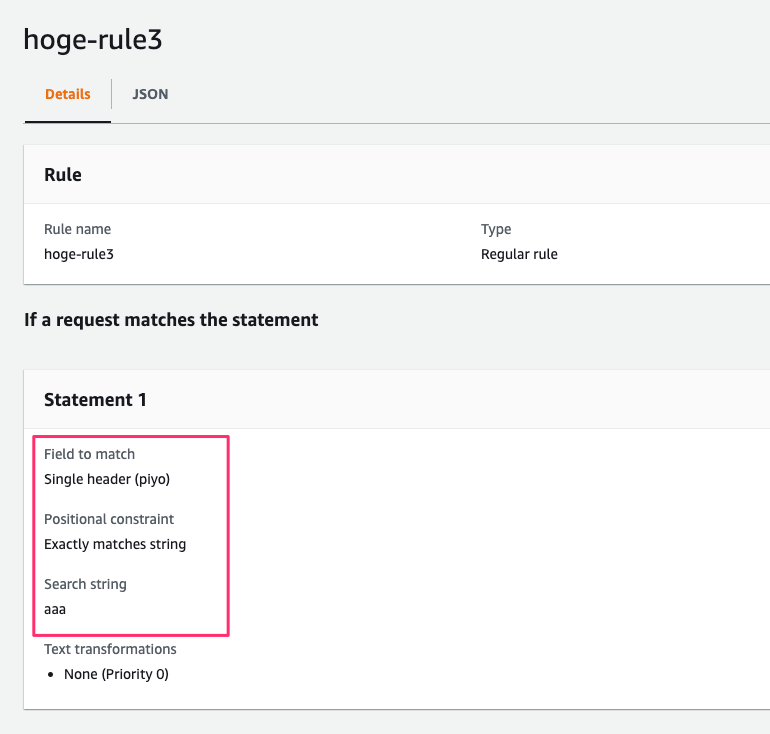Click the Type label
Viewport: 770px width, 734px height.
tap(496, 229)
